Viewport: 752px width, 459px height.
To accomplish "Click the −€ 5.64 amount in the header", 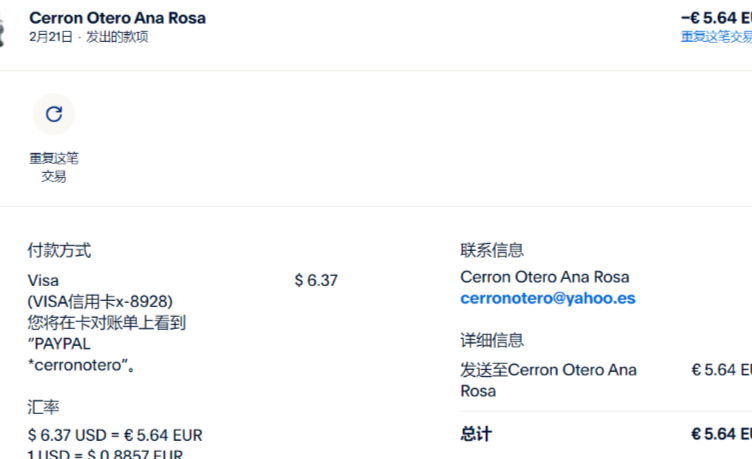I will point(716,17).
